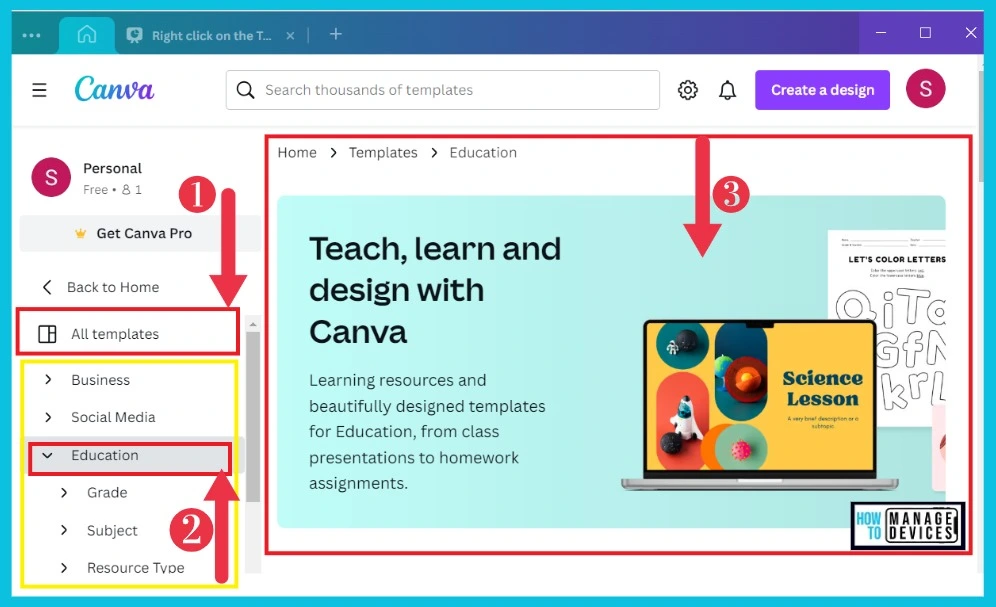996x607 pixels.
Task: Open the S account avatar in header
Action: click(925, 89)
